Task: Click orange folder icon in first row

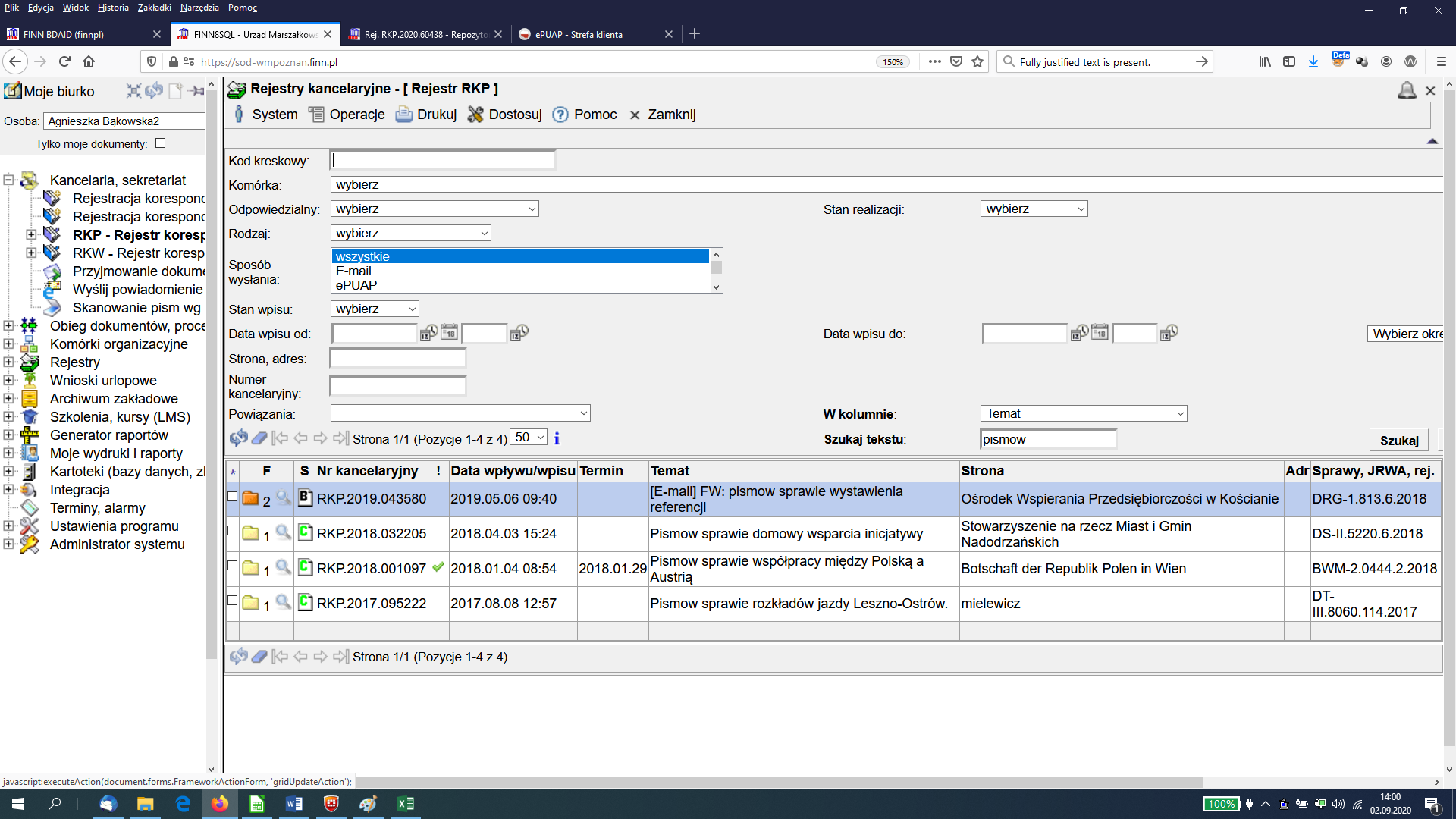Action: point(250,498)
